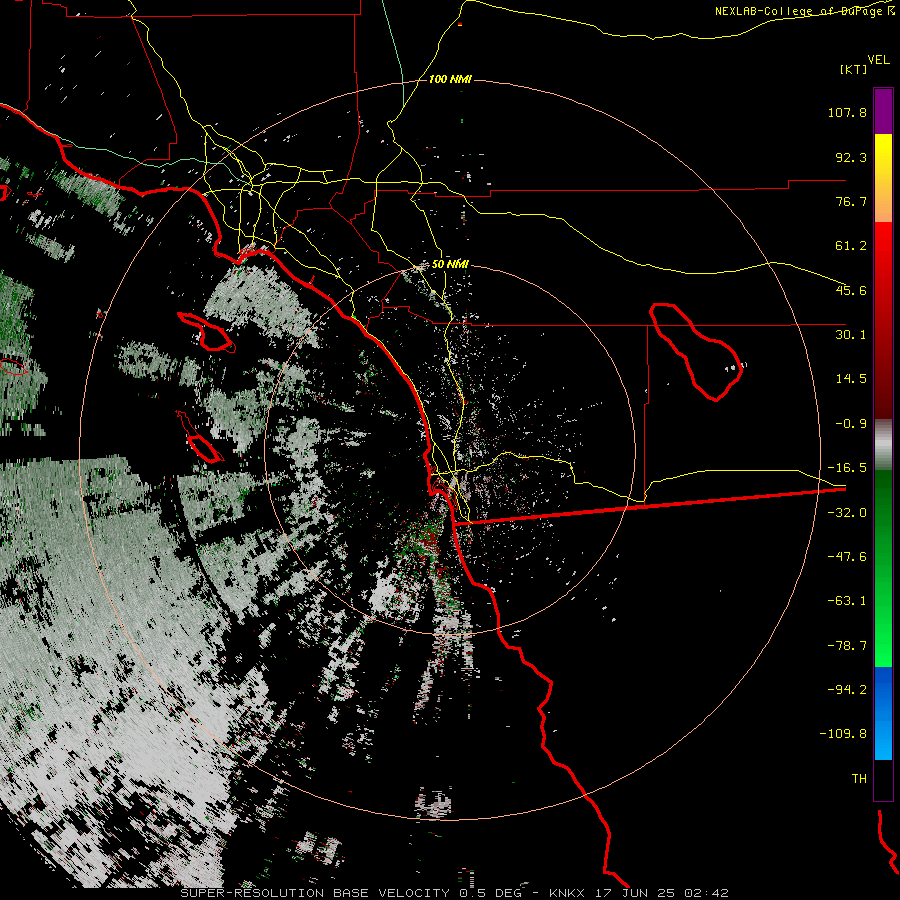The image size is (900, 900).
Task: Click the northern offshore island outline
Action: click(x=206, y=332)
